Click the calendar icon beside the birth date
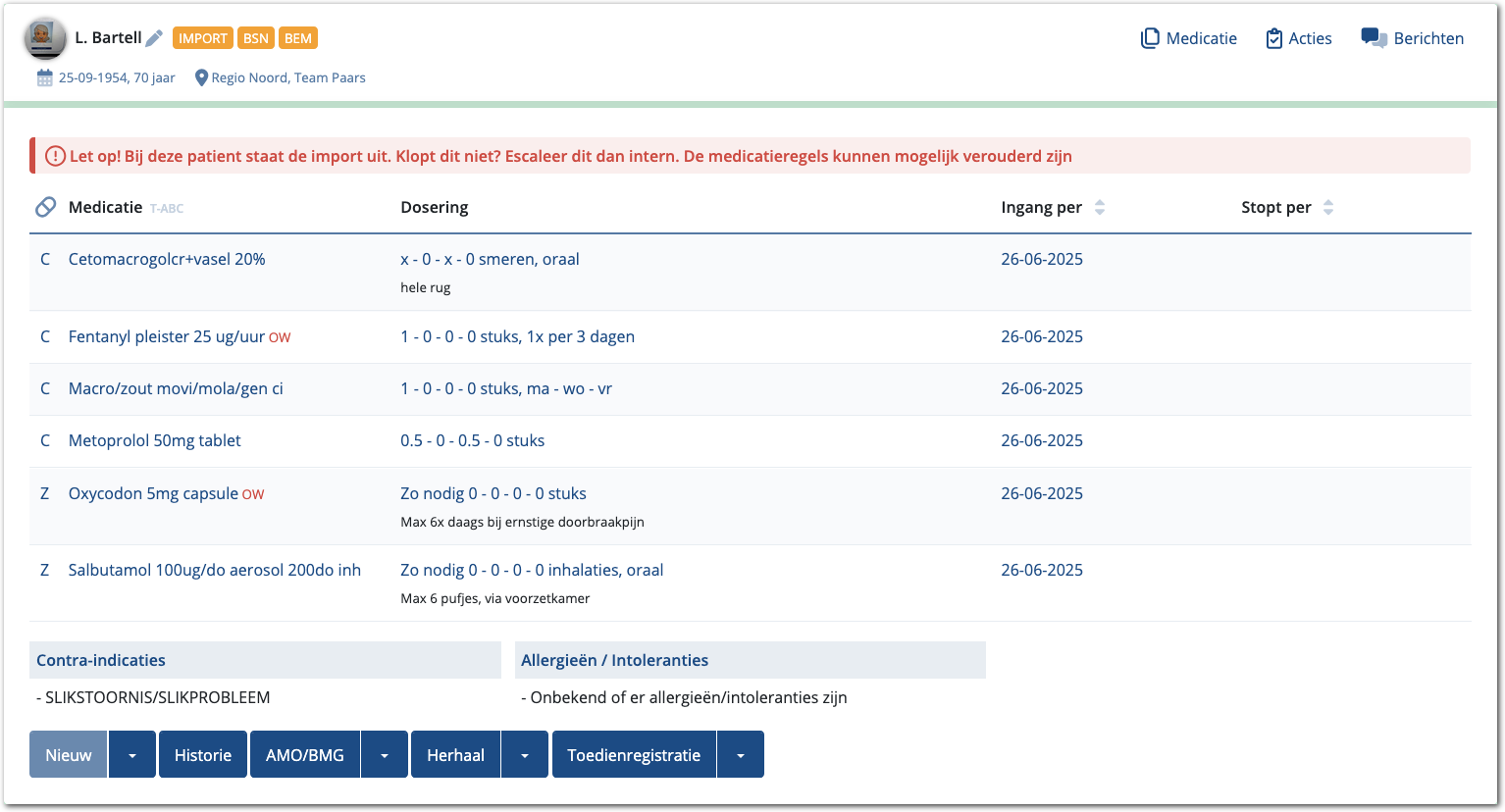 (45, 77)
